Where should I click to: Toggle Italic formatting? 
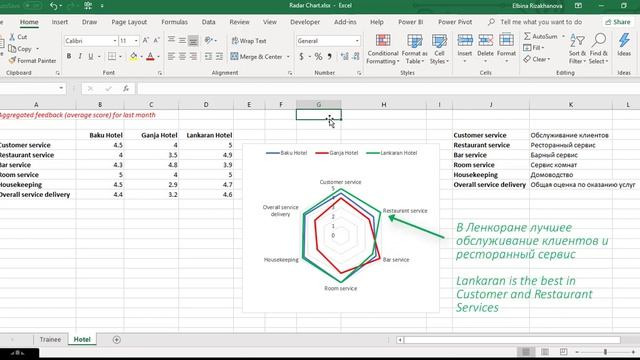80,56
